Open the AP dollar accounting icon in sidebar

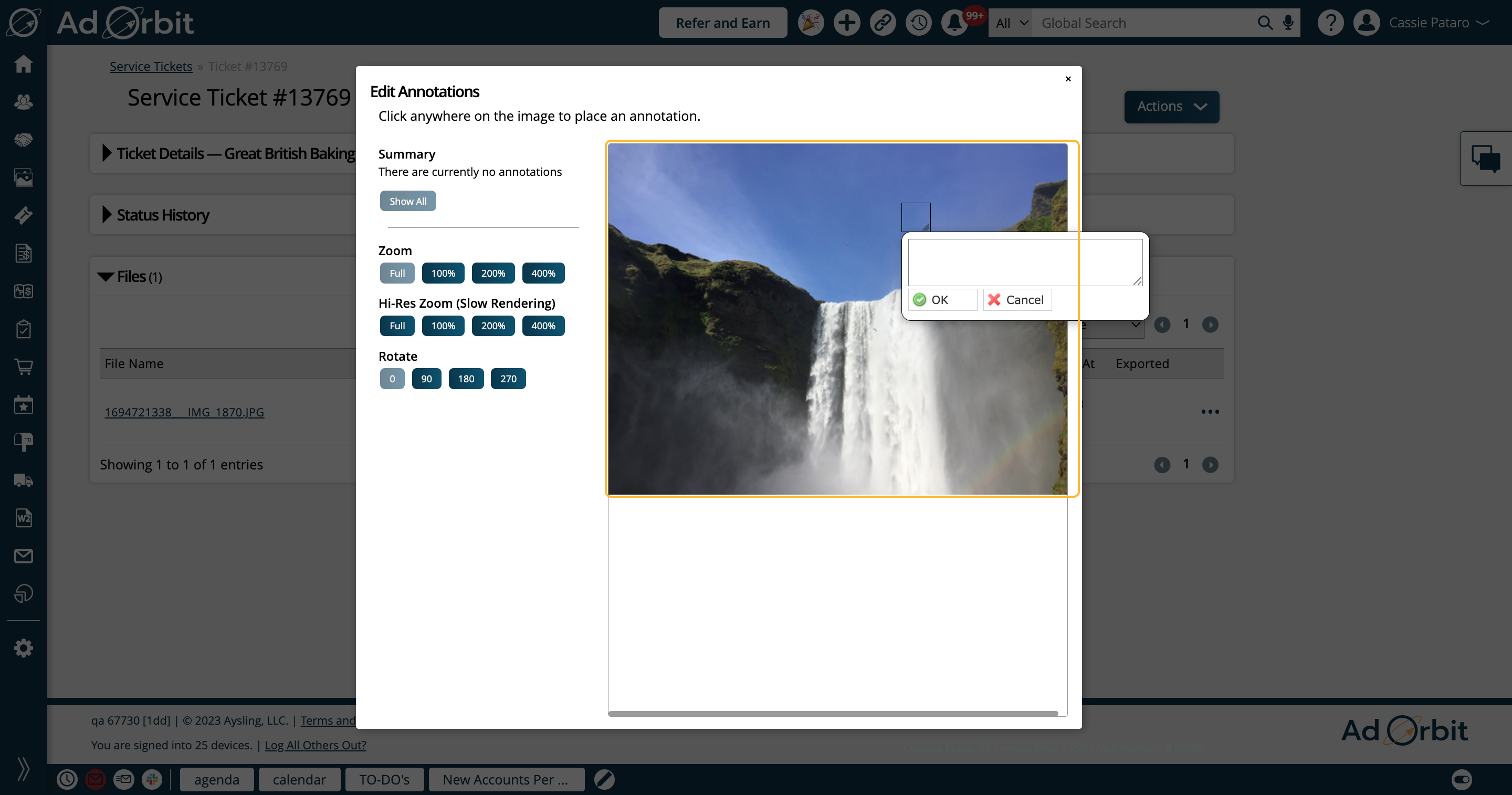[x=24, y=291]
